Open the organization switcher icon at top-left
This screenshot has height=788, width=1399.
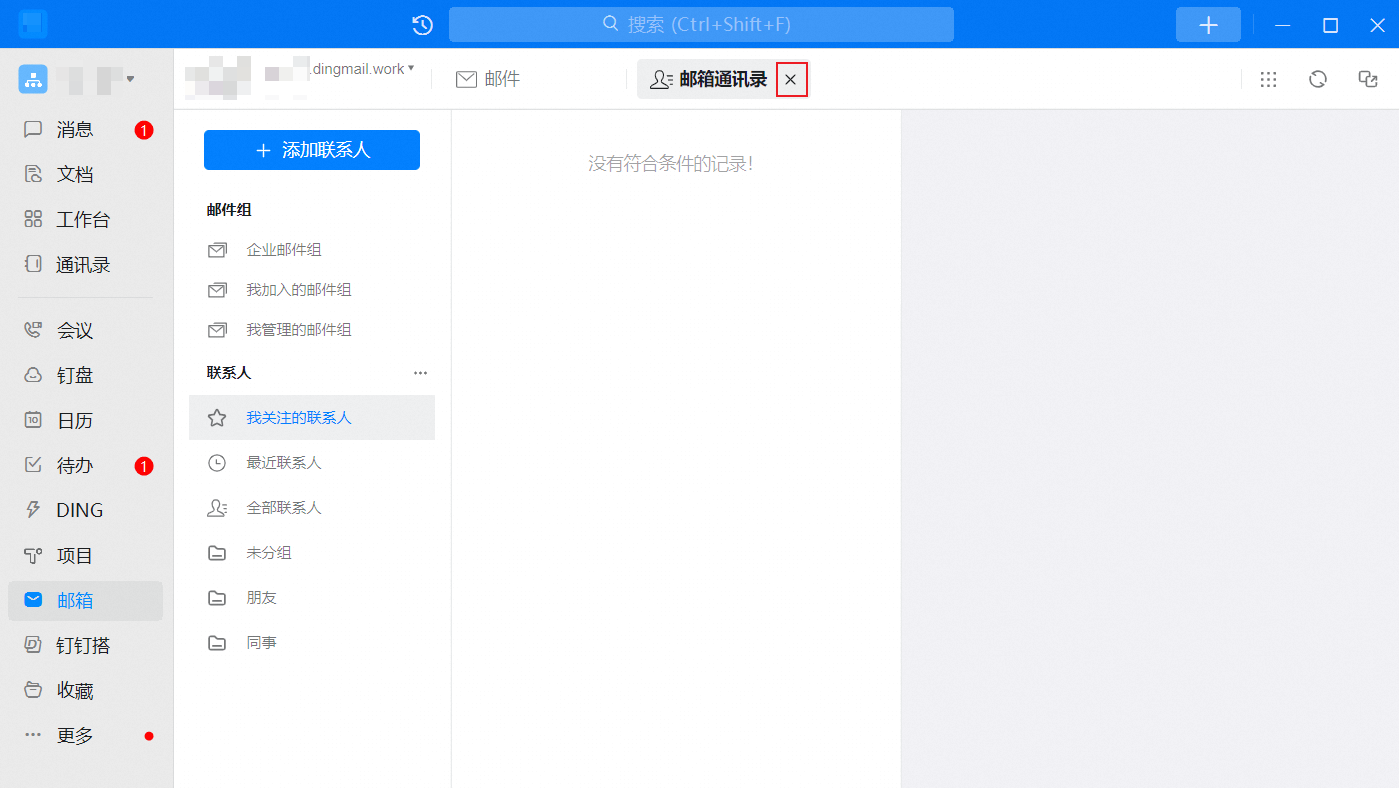point(33,79)
